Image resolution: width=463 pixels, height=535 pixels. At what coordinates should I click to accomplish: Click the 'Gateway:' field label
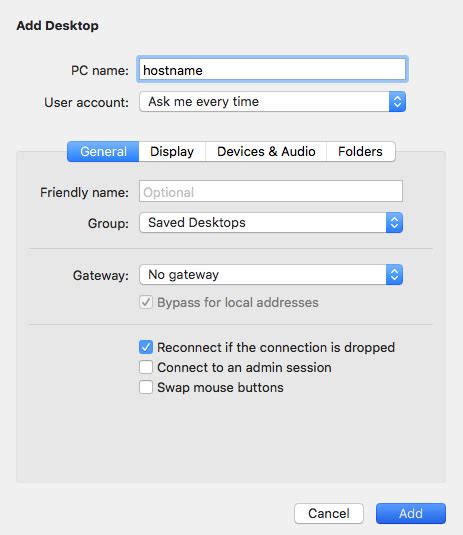tap(101, 275)
